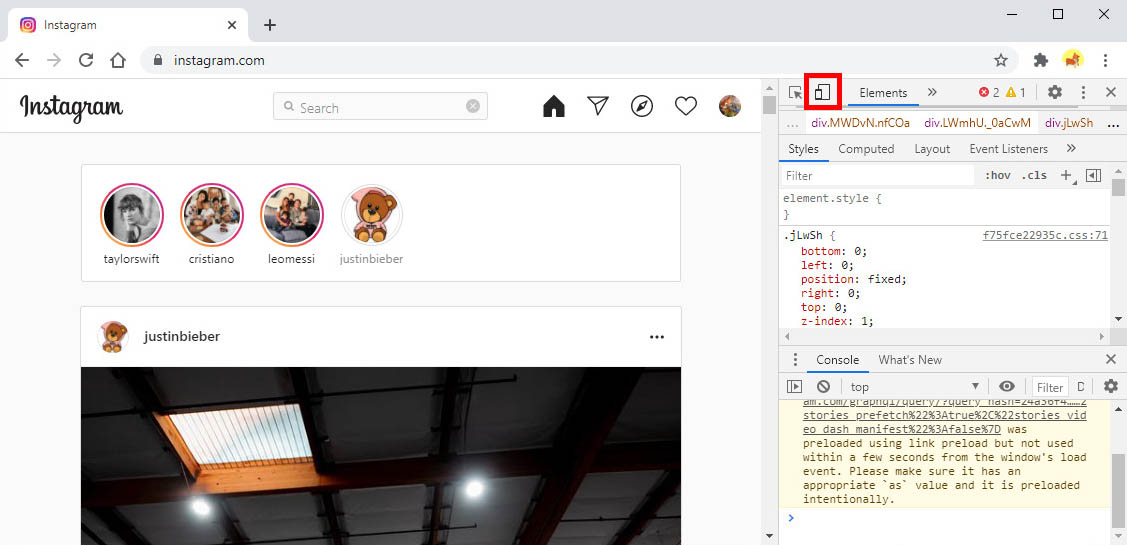Toggle the .cls classes panel

[1034, 175]
